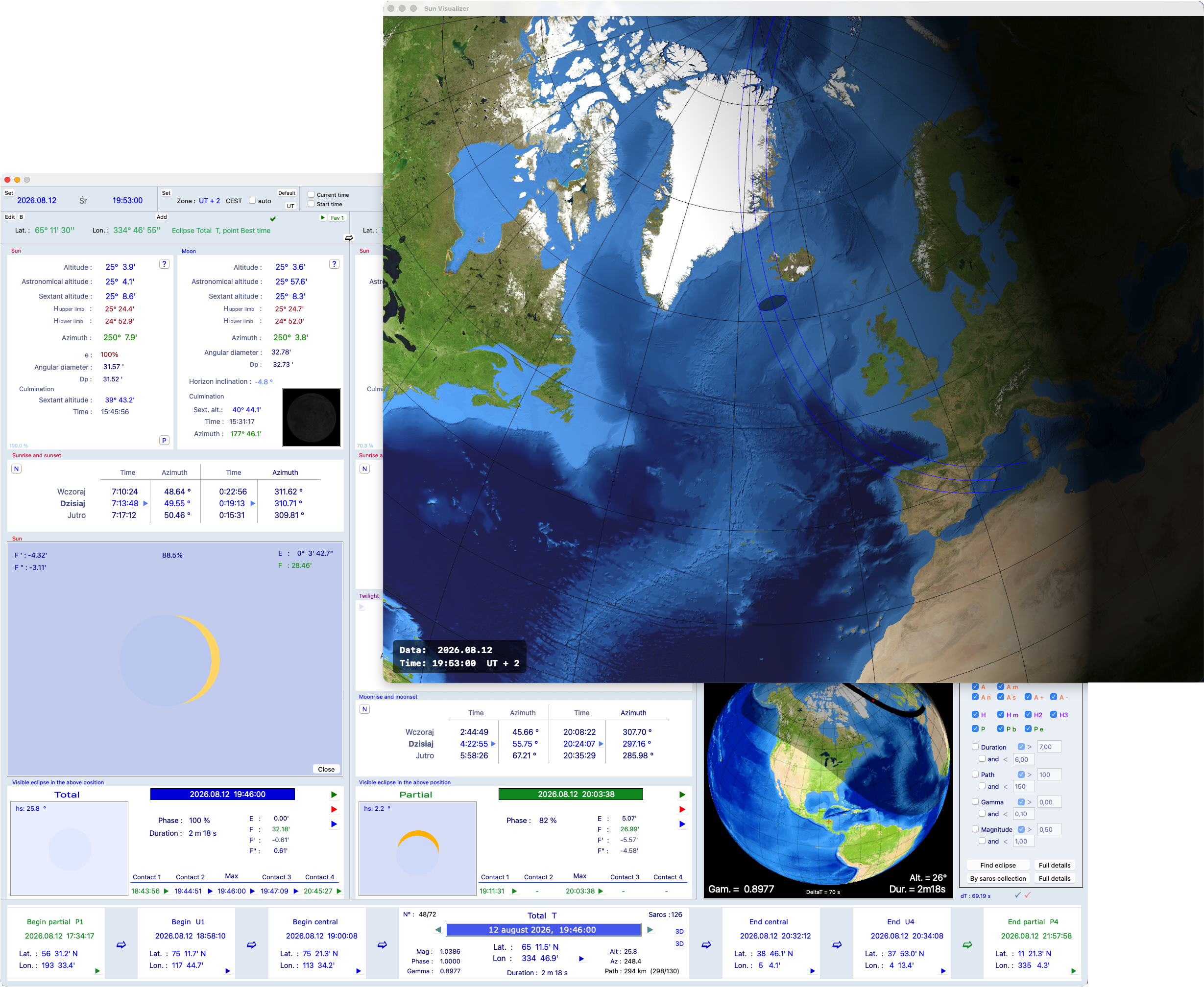
Task: Click the red play arrow in Total eclipse panel
Action: tap(334, 809)
